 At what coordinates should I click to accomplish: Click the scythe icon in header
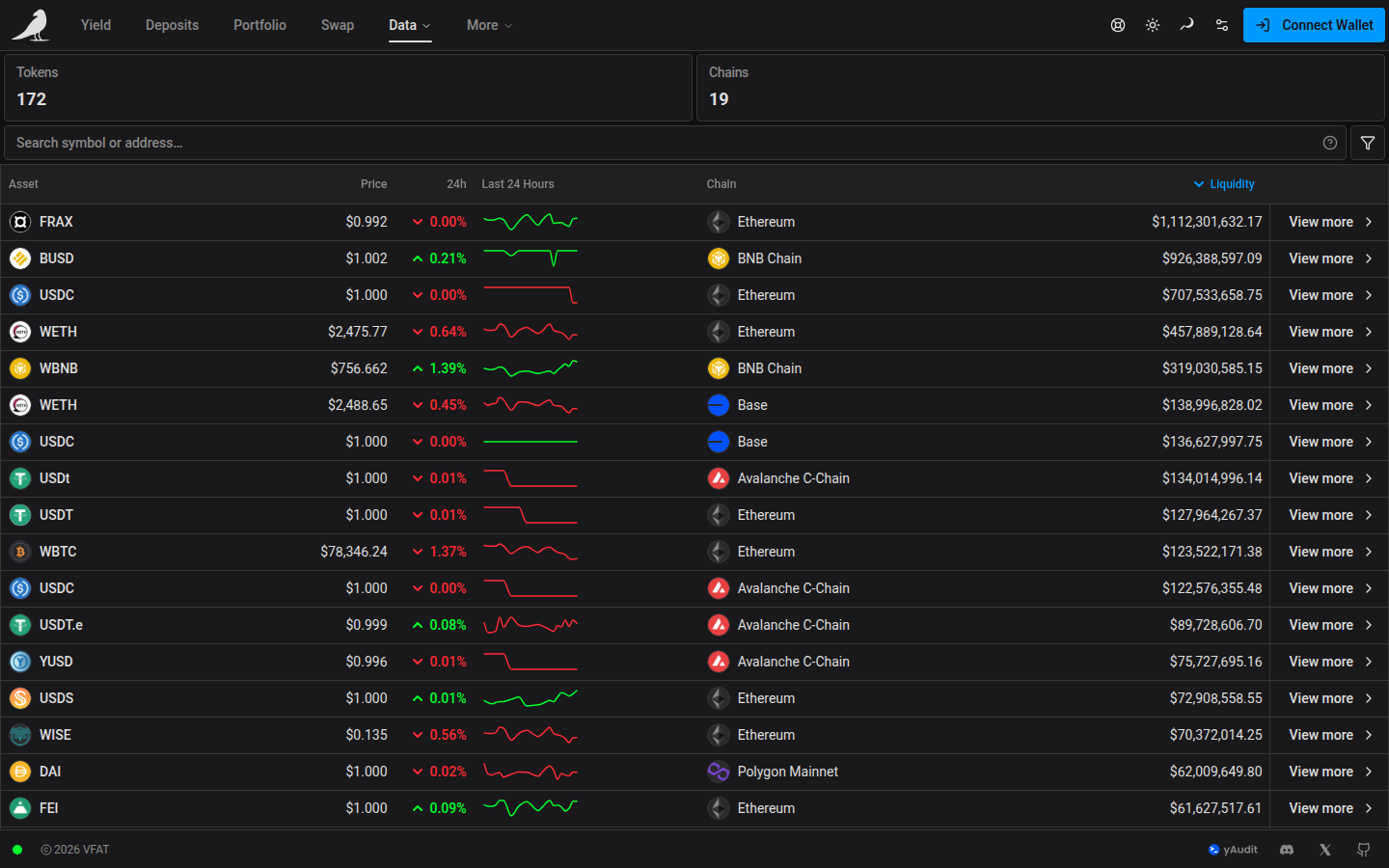[1187, 25]
